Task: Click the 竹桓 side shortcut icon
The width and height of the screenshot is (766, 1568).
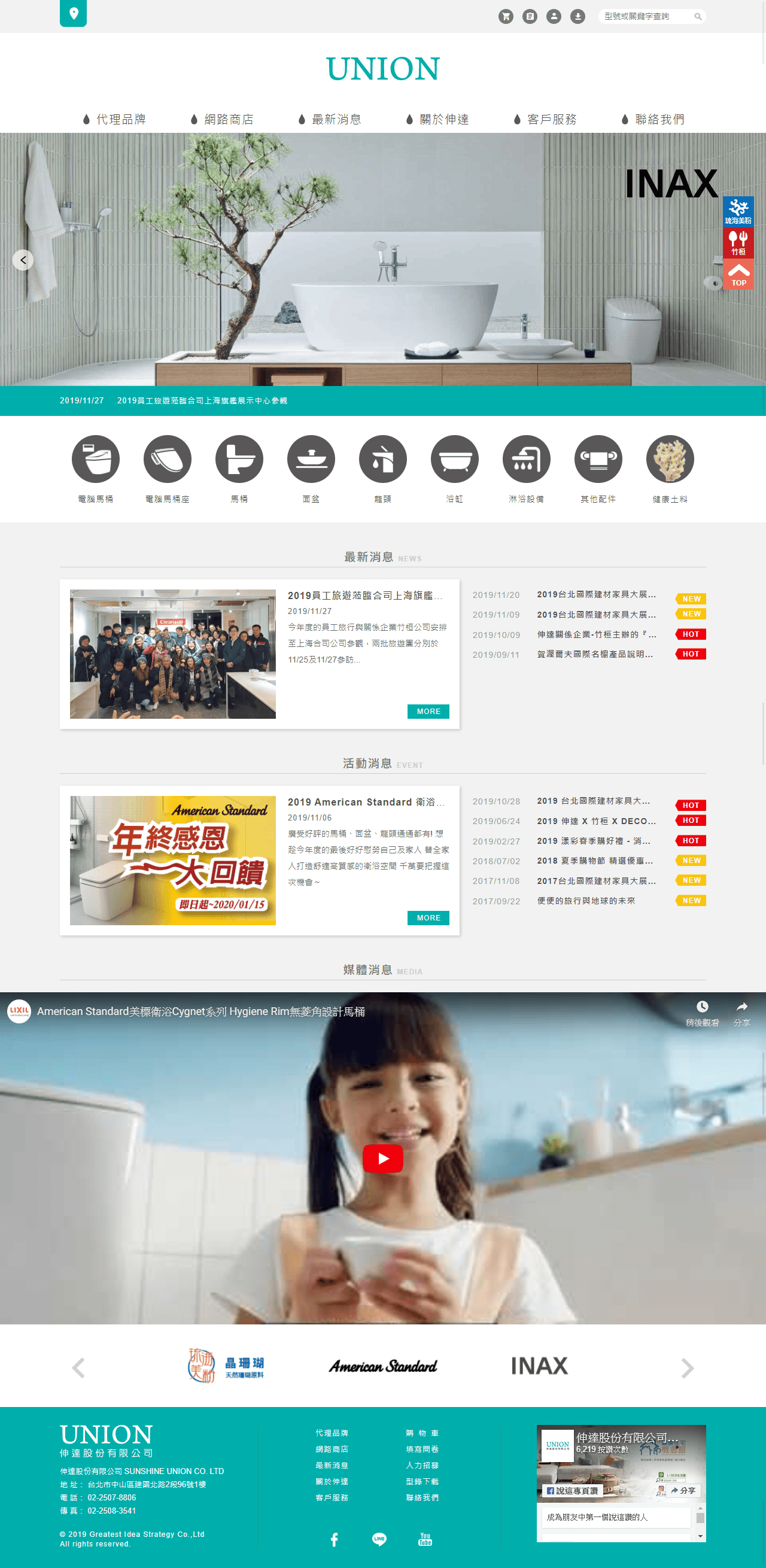Action: pos(738,242)
